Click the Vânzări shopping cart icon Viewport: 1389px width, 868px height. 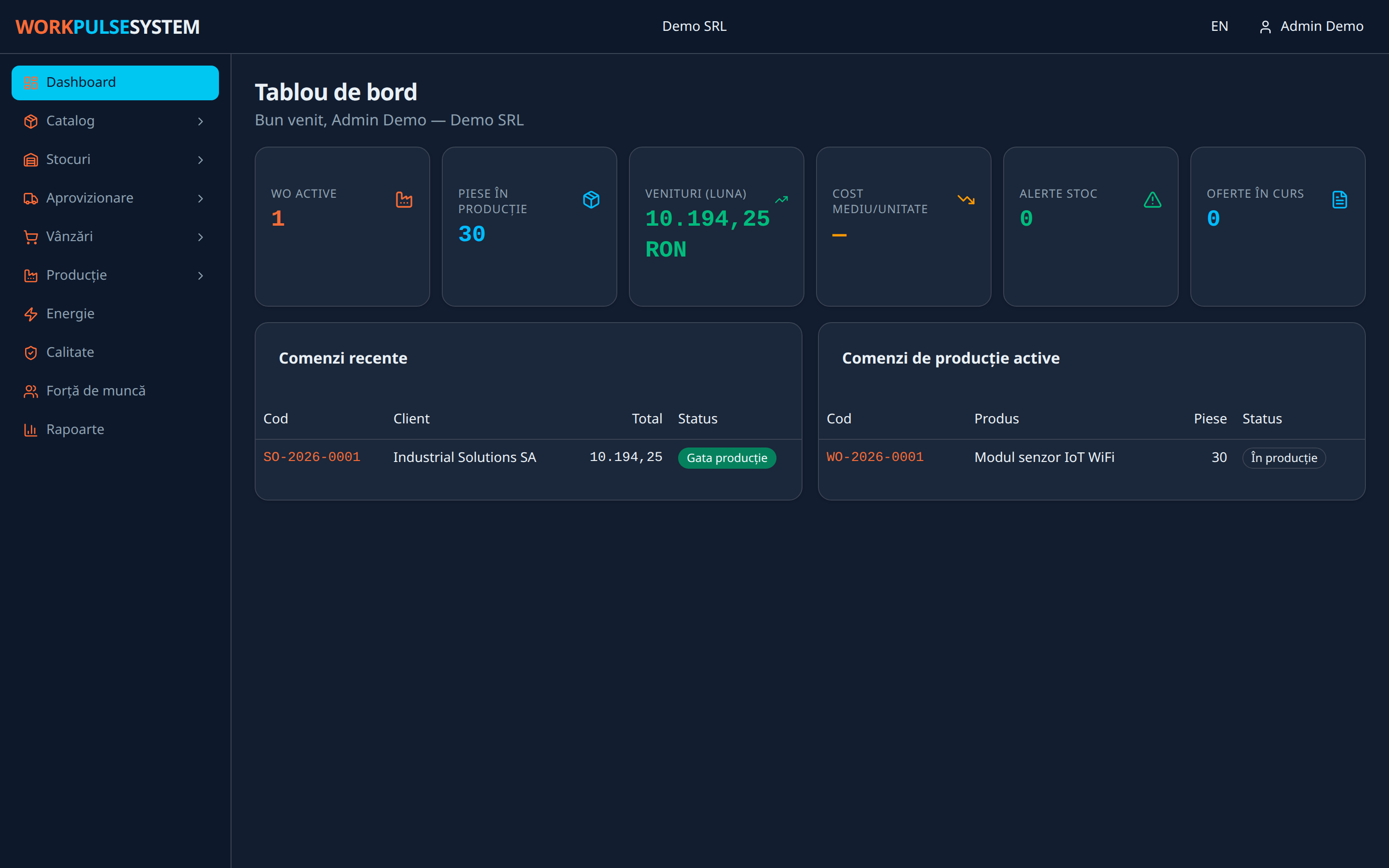(x=31, y=236)
